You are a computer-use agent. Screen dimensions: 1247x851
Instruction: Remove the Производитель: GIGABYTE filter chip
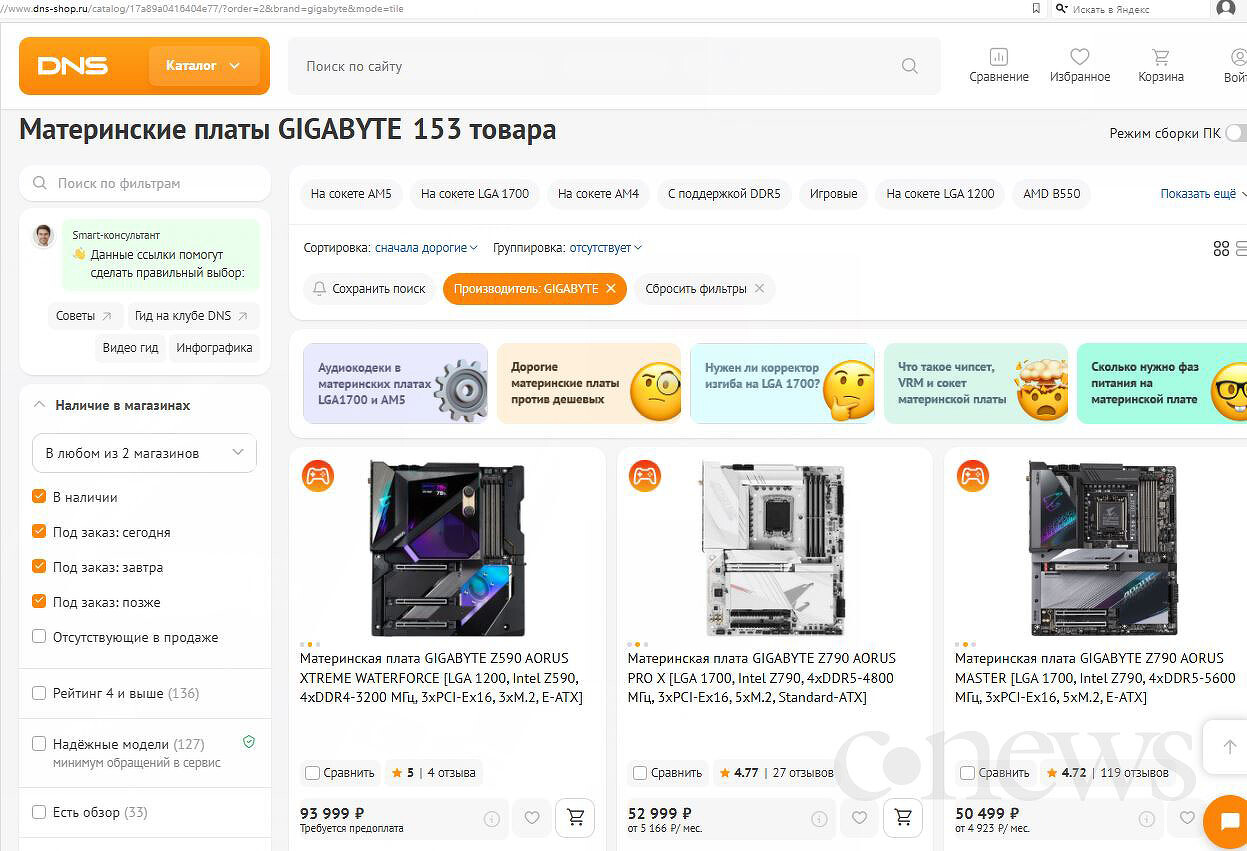pyautogui.click(x=611, y=289)
